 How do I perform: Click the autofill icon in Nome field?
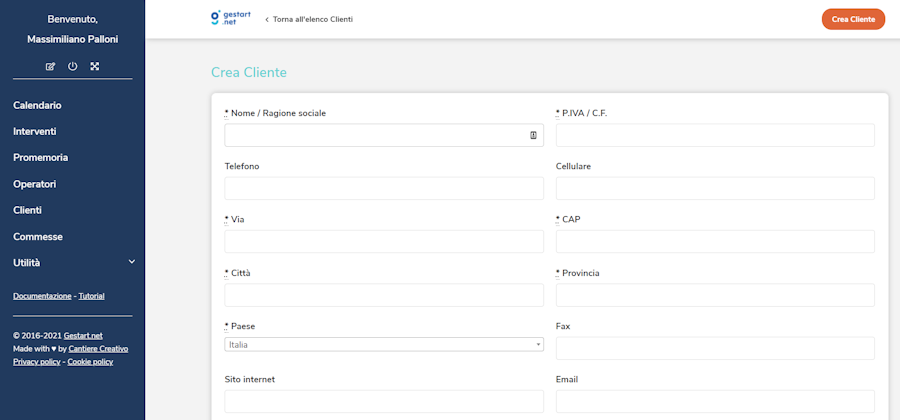[x=533, y=135]
